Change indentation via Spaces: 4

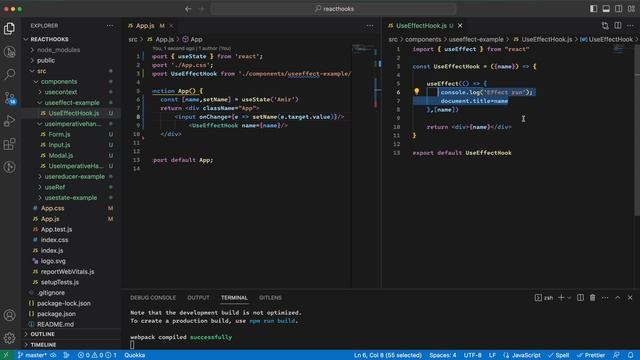(x=443, y=355)
